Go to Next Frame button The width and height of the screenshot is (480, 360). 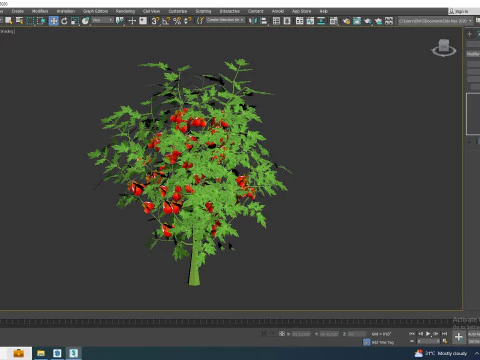436,333
